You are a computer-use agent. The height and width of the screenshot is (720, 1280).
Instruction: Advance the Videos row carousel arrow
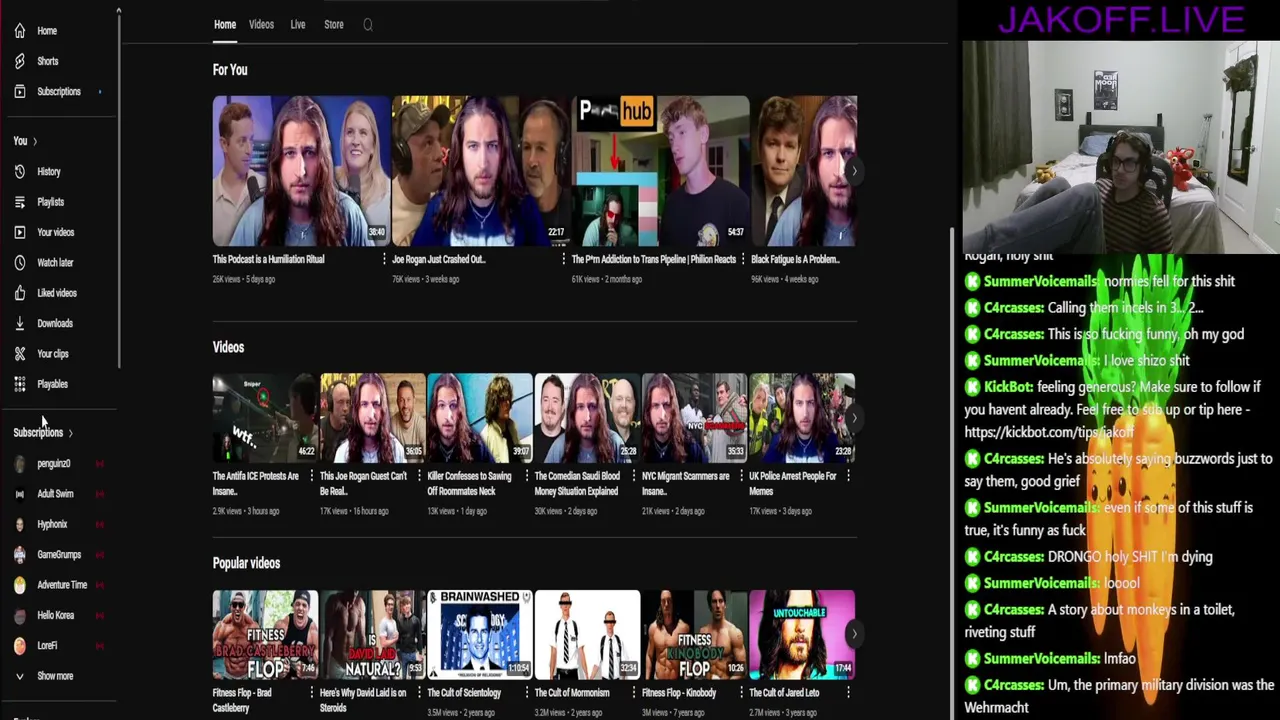[853, 418]
